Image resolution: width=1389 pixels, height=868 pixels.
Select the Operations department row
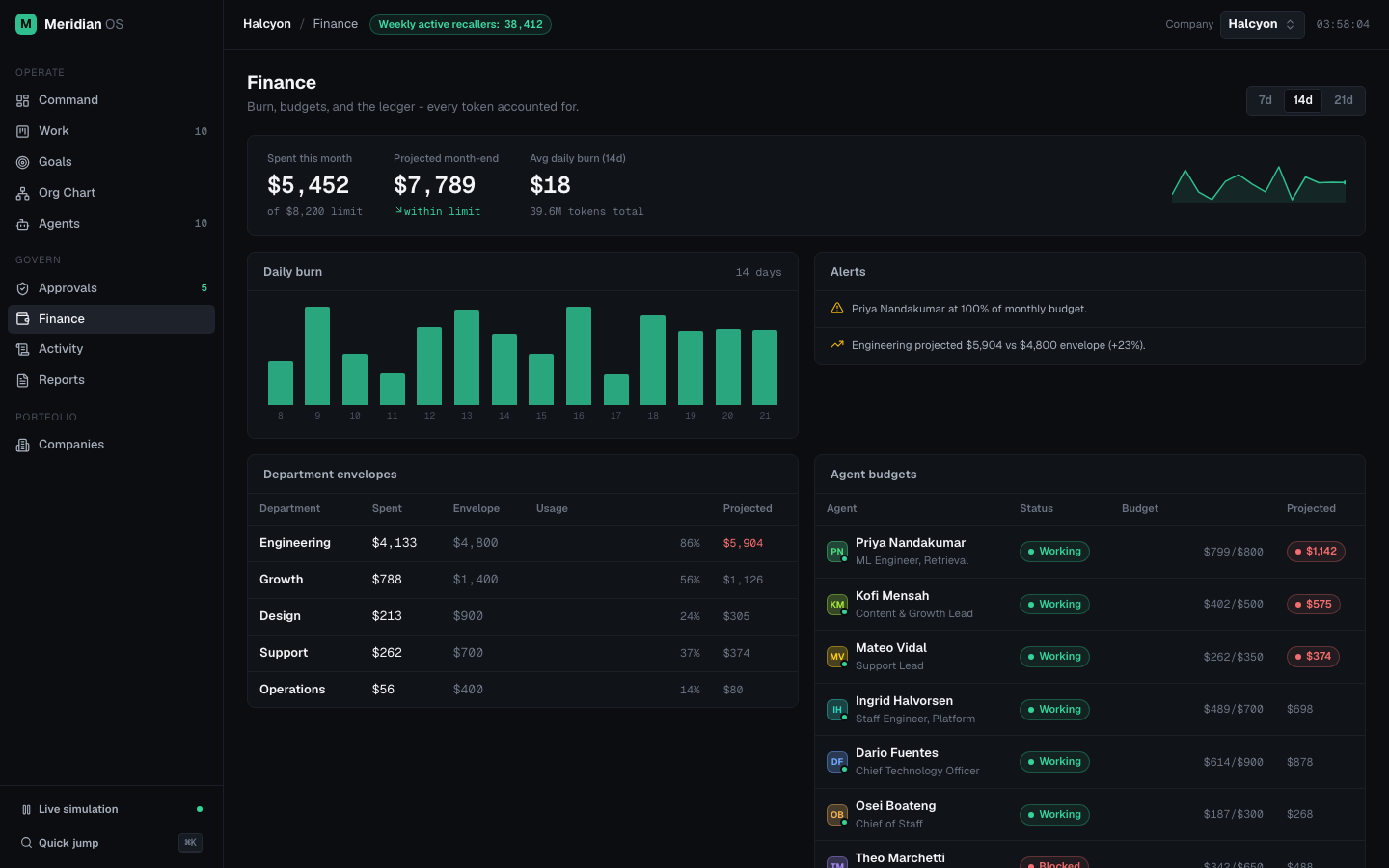[523, 690]
